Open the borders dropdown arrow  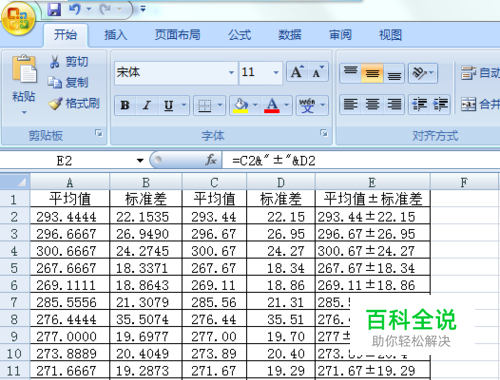click(x=220, y=105)
